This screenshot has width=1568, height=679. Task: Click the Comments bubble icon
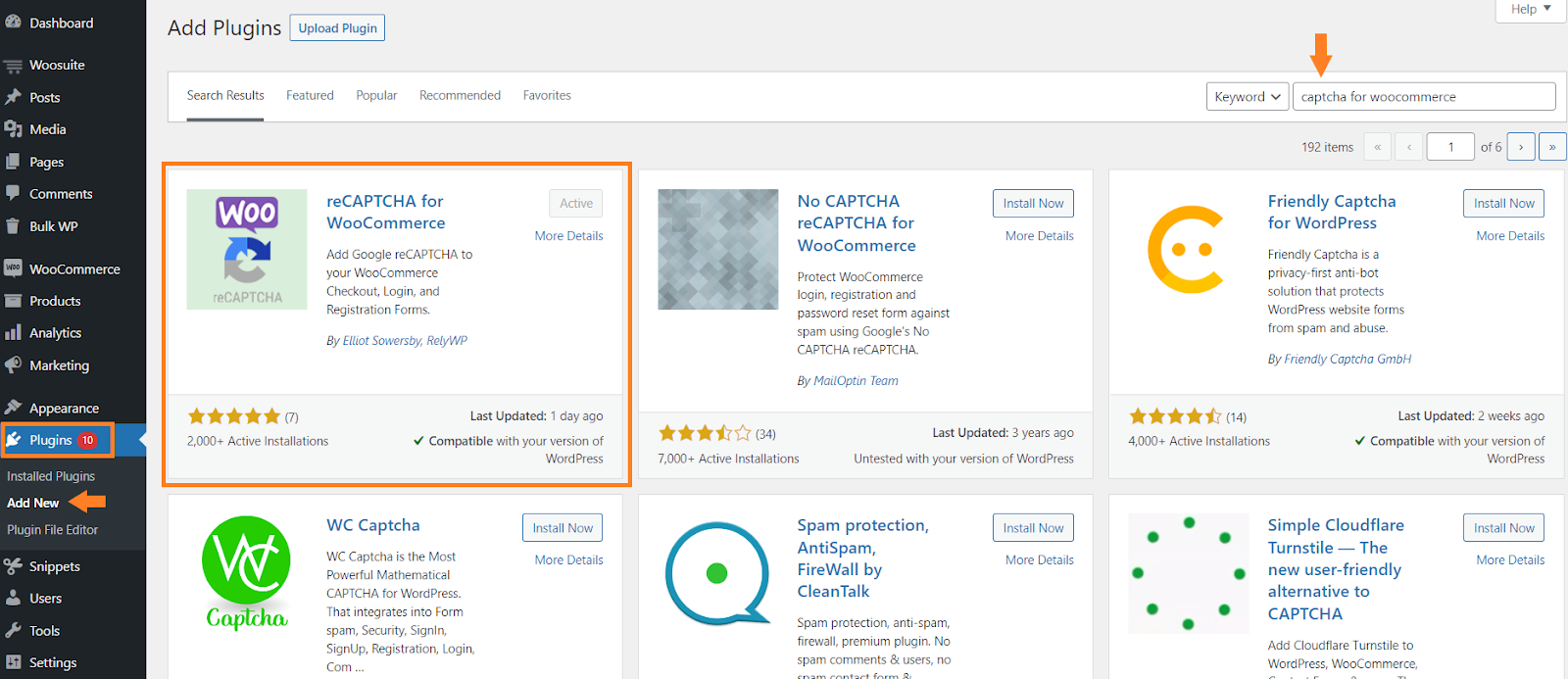[13, 194]
